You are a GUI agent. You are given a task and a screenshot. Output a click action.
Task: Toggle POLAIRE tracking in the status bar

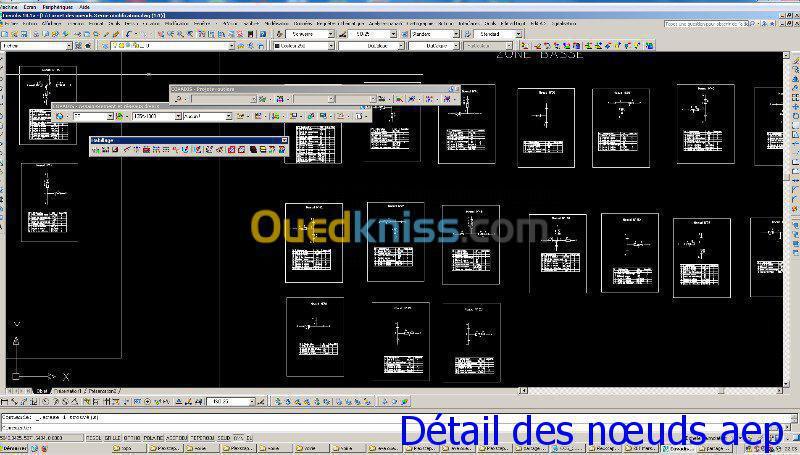tap(154, 438)
